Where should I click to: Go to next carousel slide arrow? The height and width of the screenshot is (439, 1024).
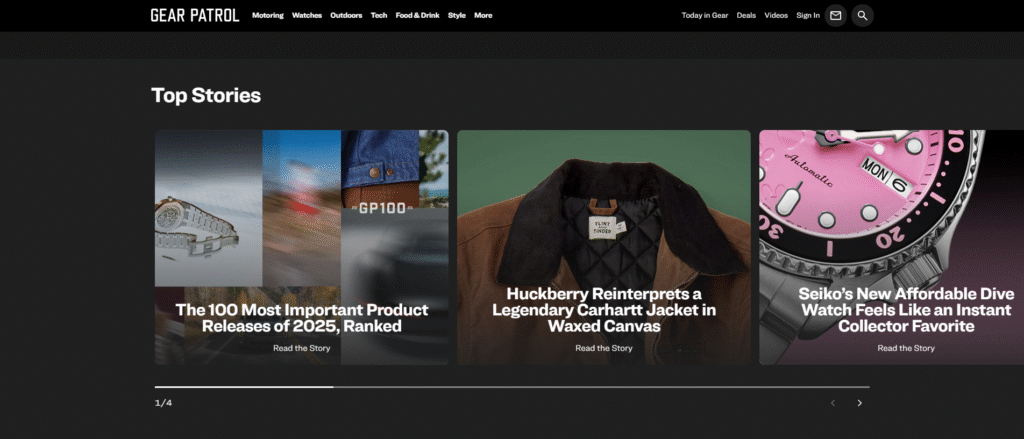(x=859, y=403)
